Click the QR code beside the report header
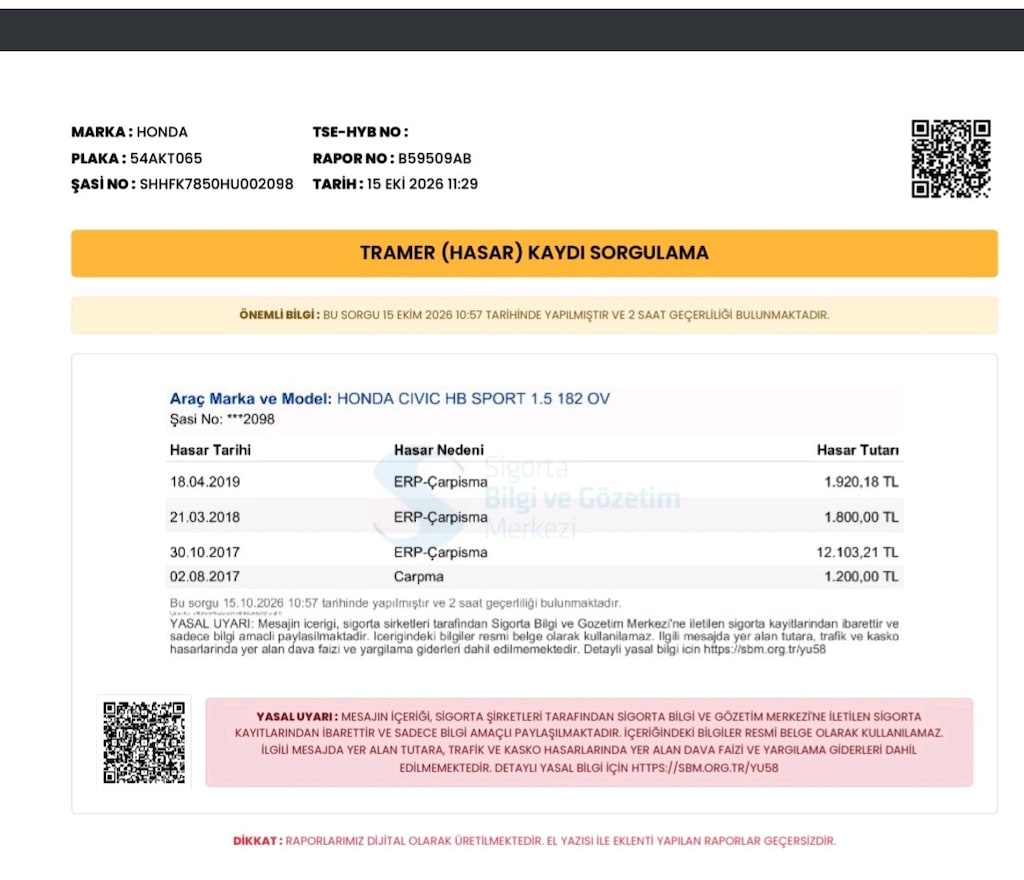 click(x=951, y=158)
